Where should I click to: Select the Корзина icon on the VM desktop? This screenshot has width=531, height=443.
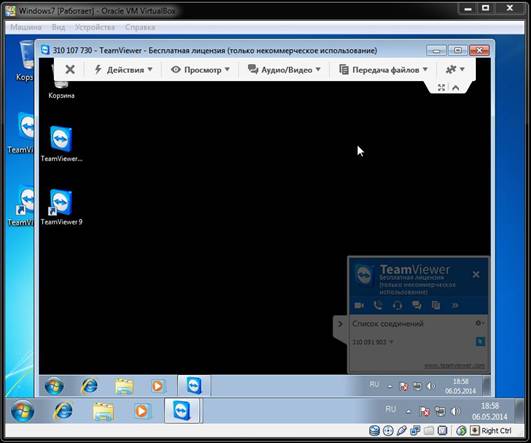tap(24, 61)
